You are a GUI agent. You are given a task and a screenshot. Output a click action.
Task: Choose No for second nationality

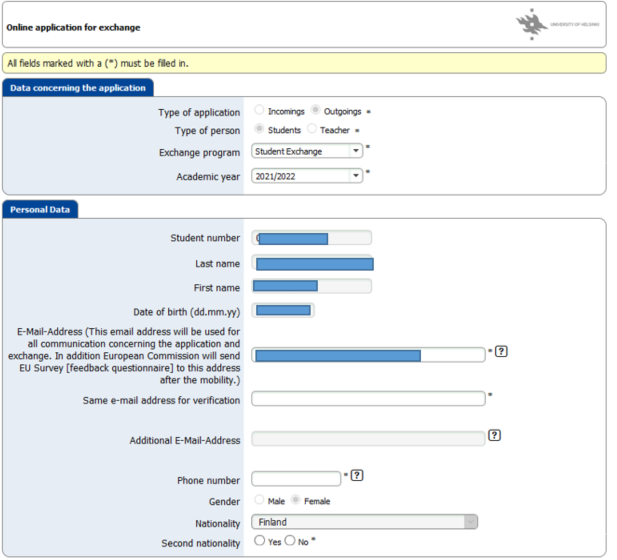[x=290, y=541]
